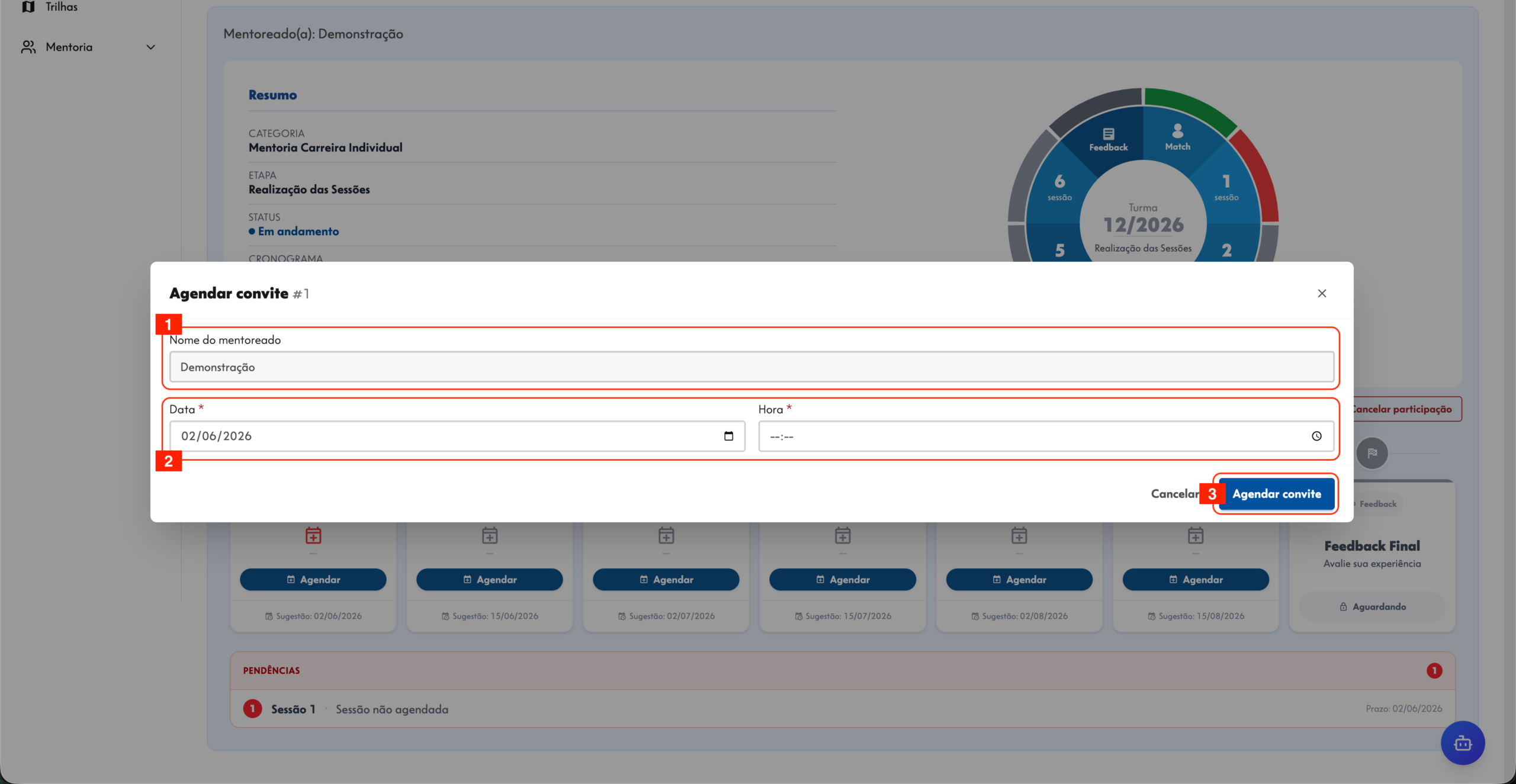This screenshot has width=1516, height=784.
Task: Click the Feedback segment icon in the wheel
Action: (x=1109, y=134)
